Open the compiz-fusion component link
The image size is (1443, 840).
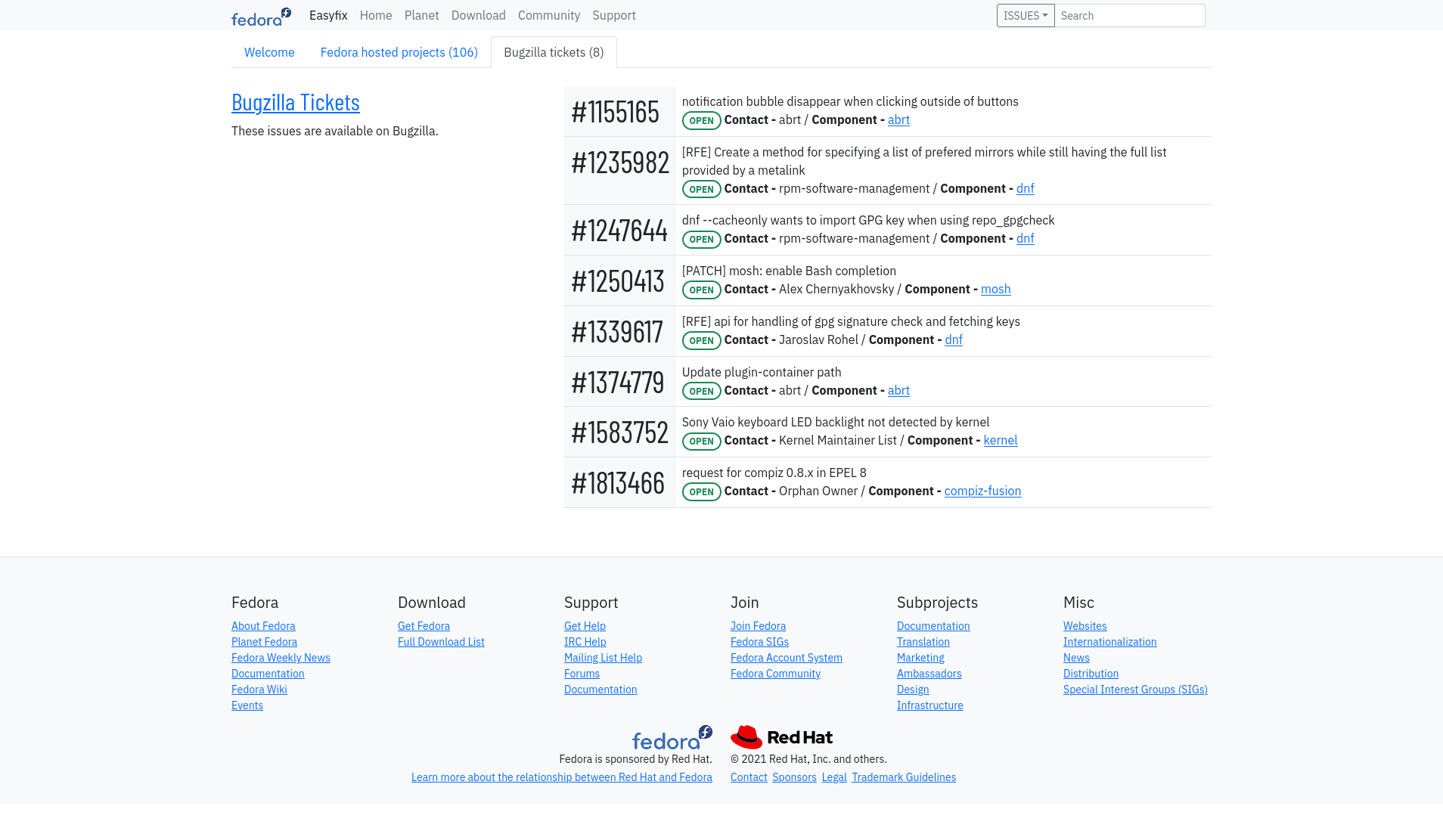point(983,491)
